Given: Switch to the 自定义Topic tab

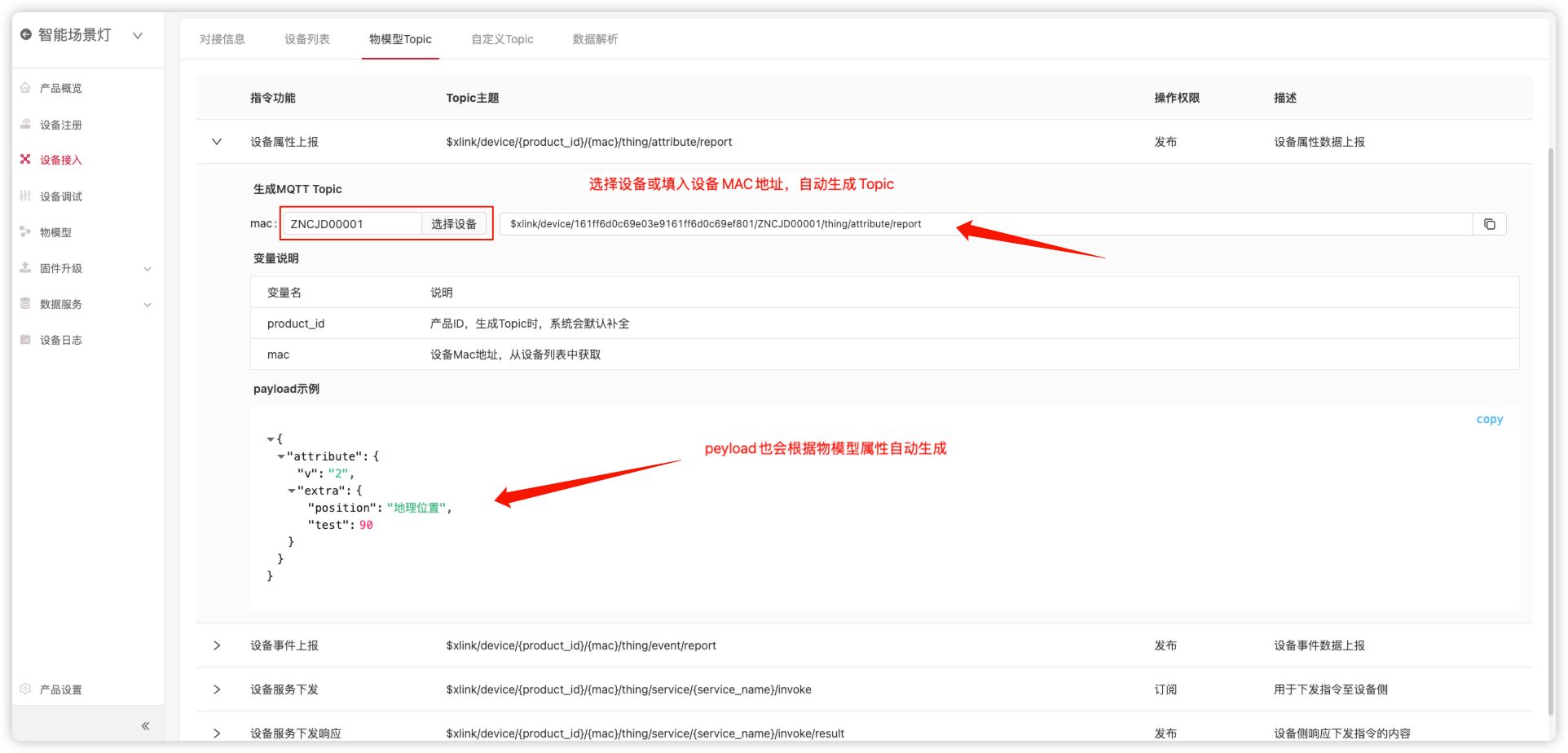Looking at the screenshot, I should 502,39.
